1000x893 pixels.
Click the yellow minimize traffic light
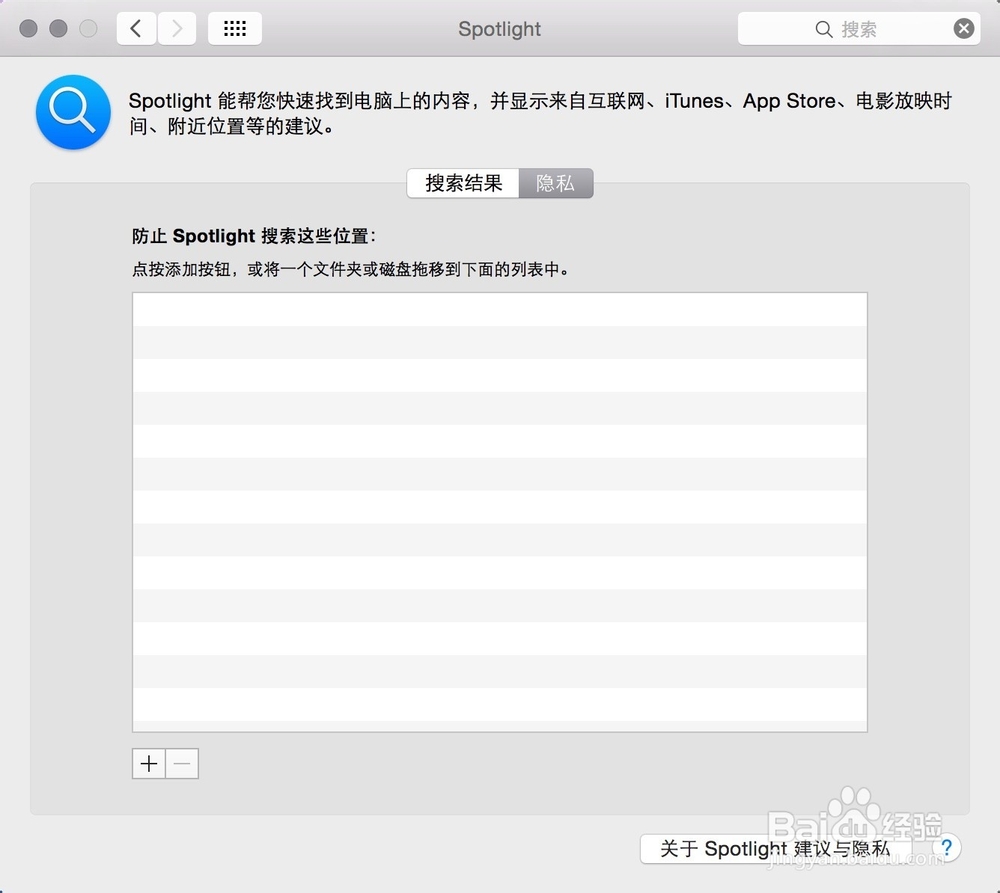(57, 28)
